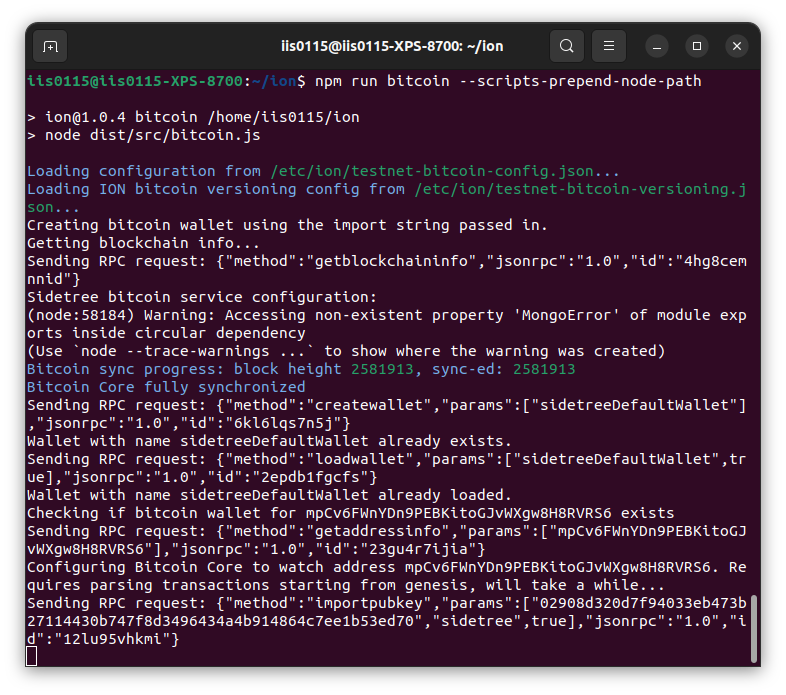Click the importpubkey RPC request line

pos(386,622)
